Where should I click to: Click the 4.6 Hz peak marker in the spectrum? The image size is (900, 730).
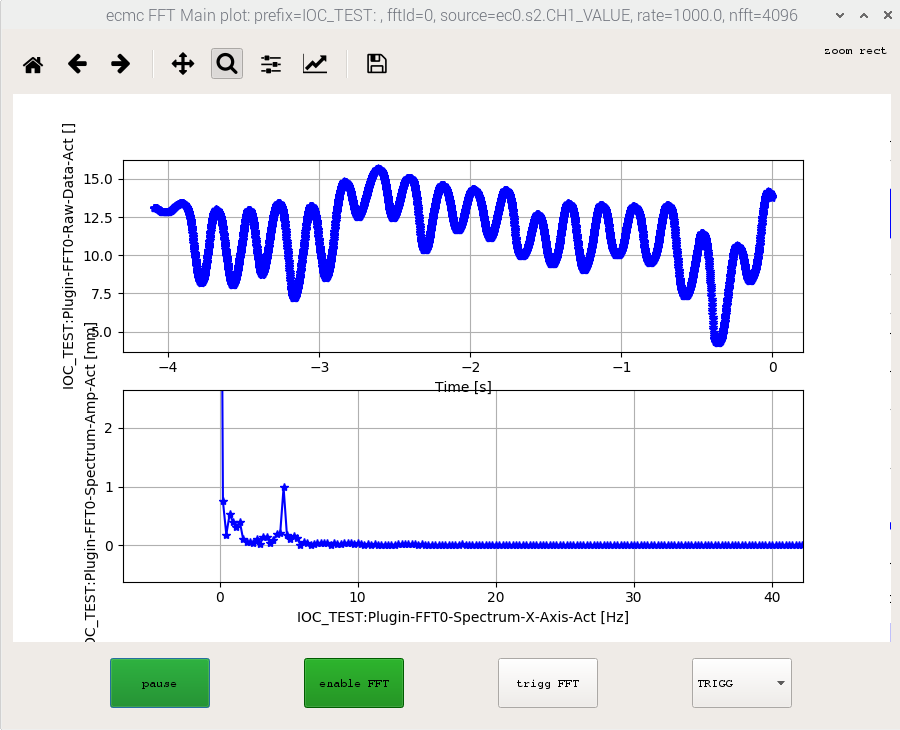coord(284,488)
